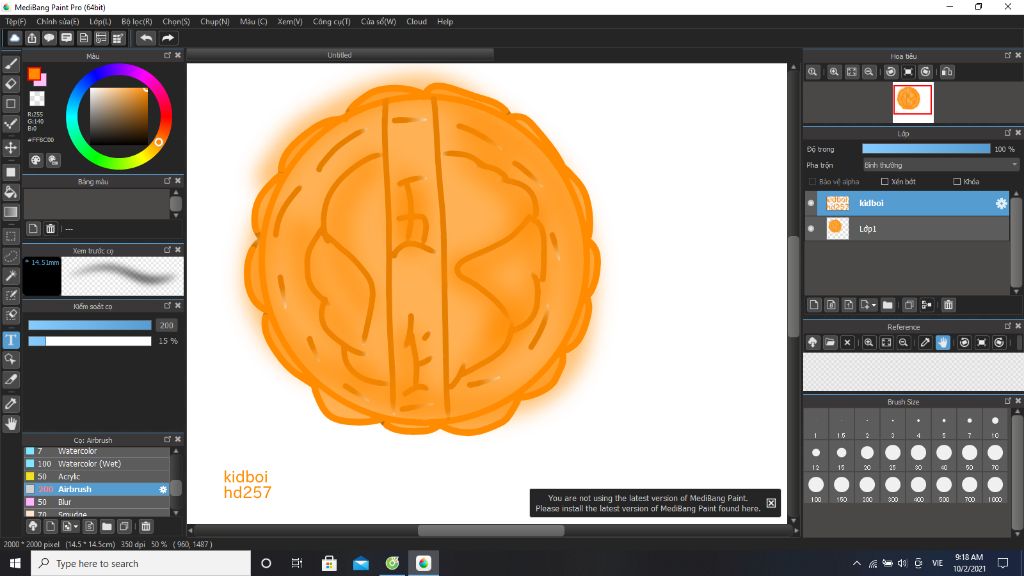
Task: Enable the Xén bớt clipping checkbox
Action: (x=884, y=182)
